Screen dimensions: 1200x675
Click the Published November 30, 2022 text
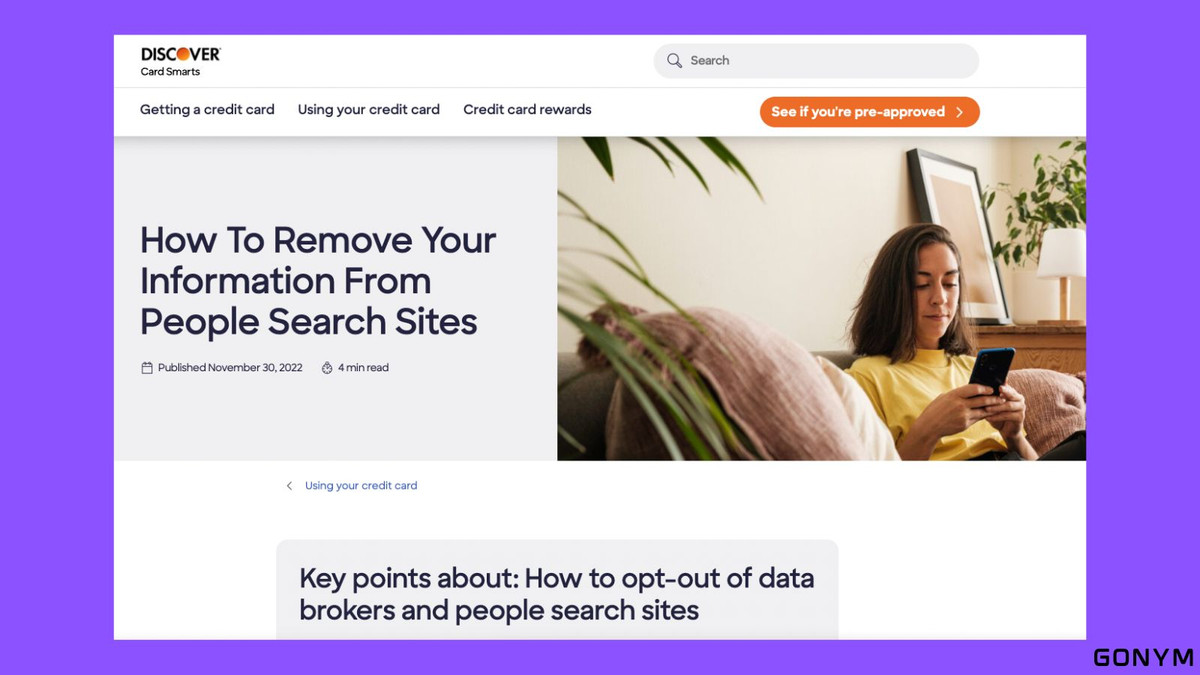click(230, 368)
